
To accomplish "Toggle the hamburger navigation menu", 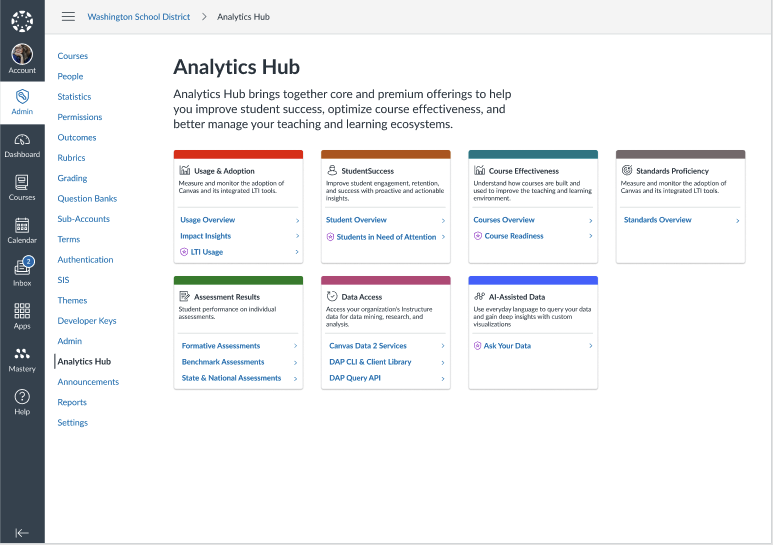I will (68, 17).
